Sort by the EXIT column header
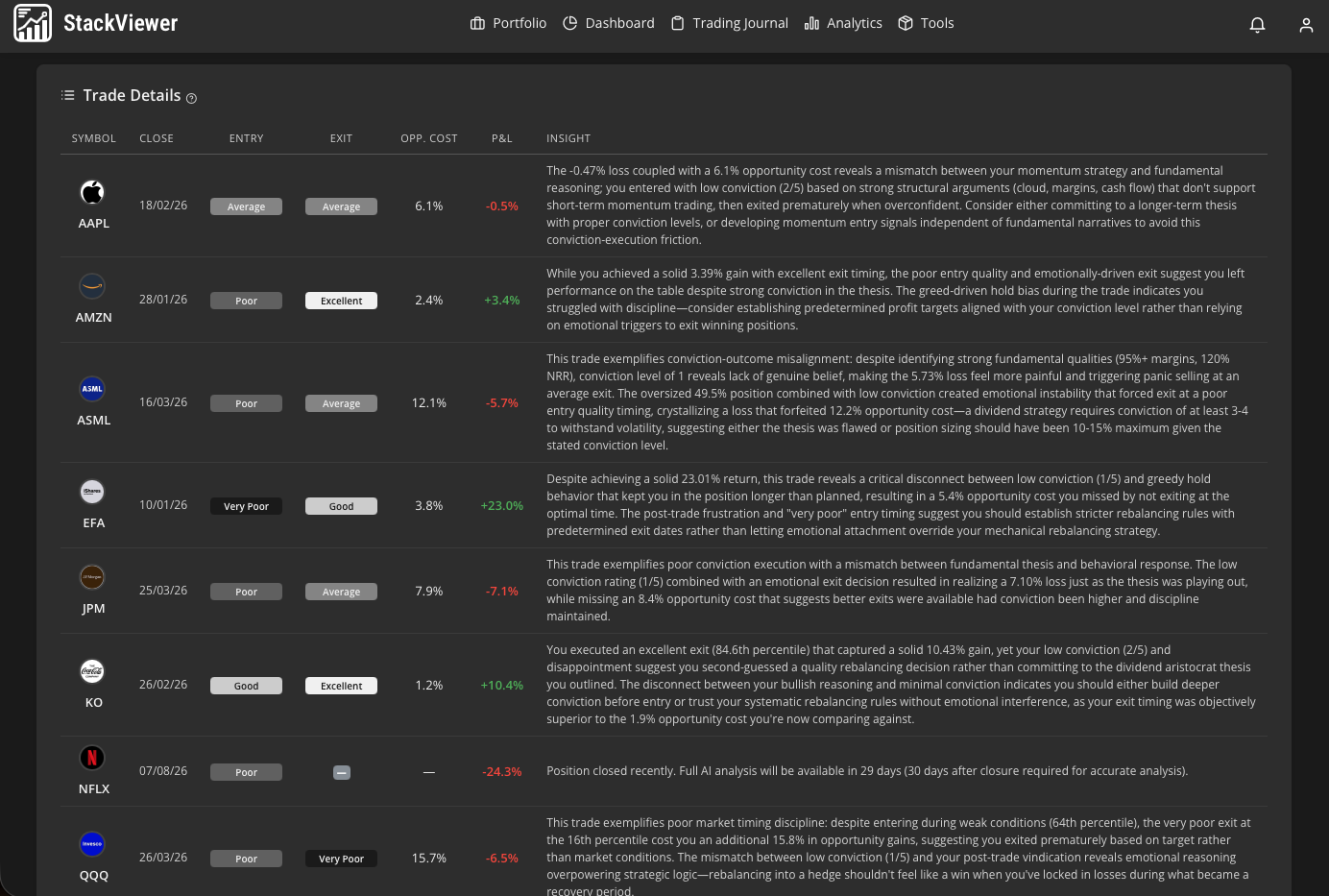Image resolution: width=1329 pixels, height=896 pixels. [x=341, y=138]
